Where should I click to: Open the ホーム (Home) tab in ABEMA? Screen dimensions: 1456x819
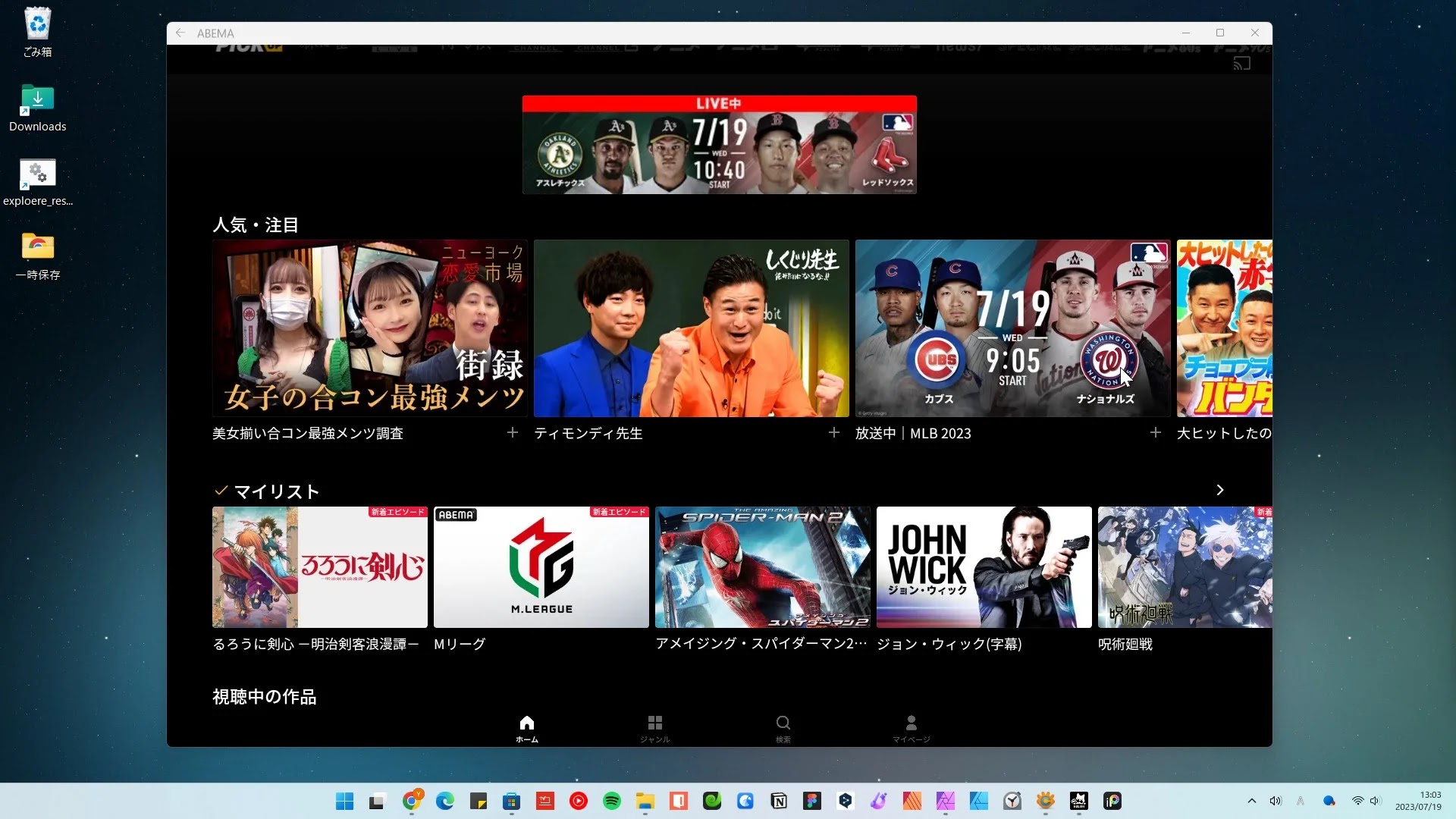tap(527, 729)
